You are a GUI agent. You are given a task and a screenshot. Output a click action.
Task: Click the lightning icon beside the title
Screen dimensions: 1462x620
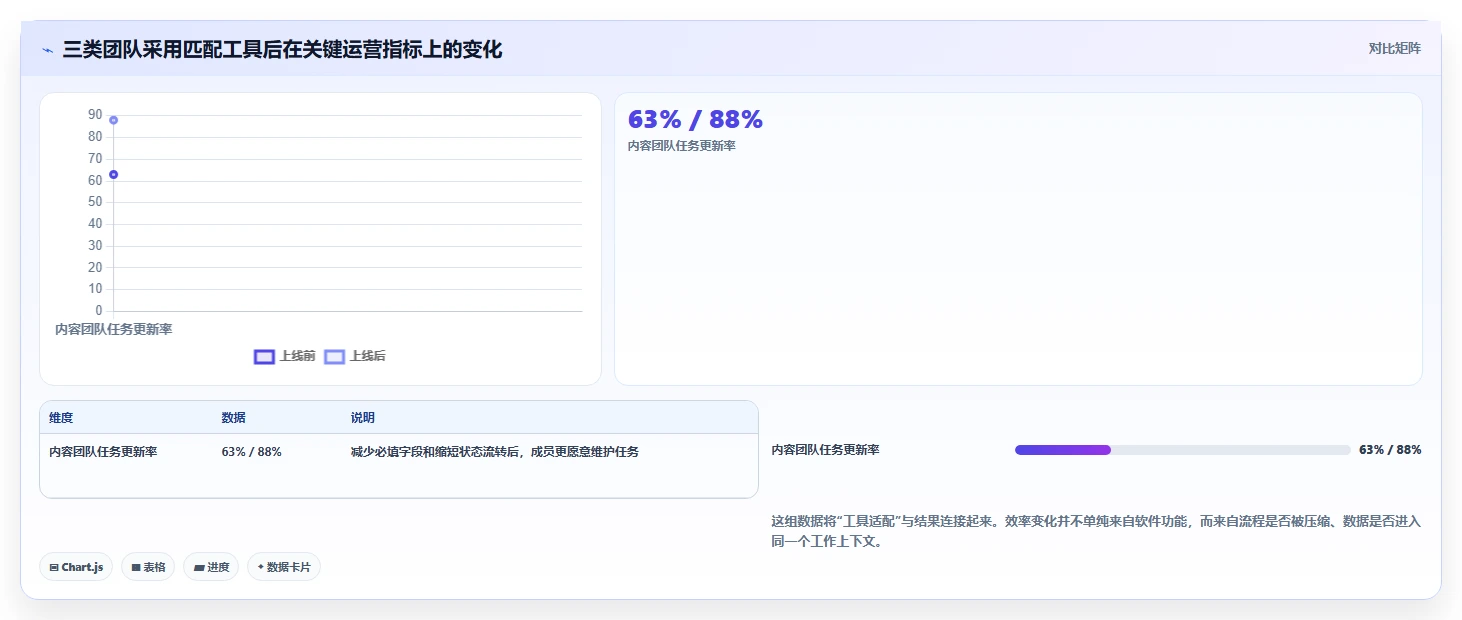pyautogui.click(x=47, y=50)
